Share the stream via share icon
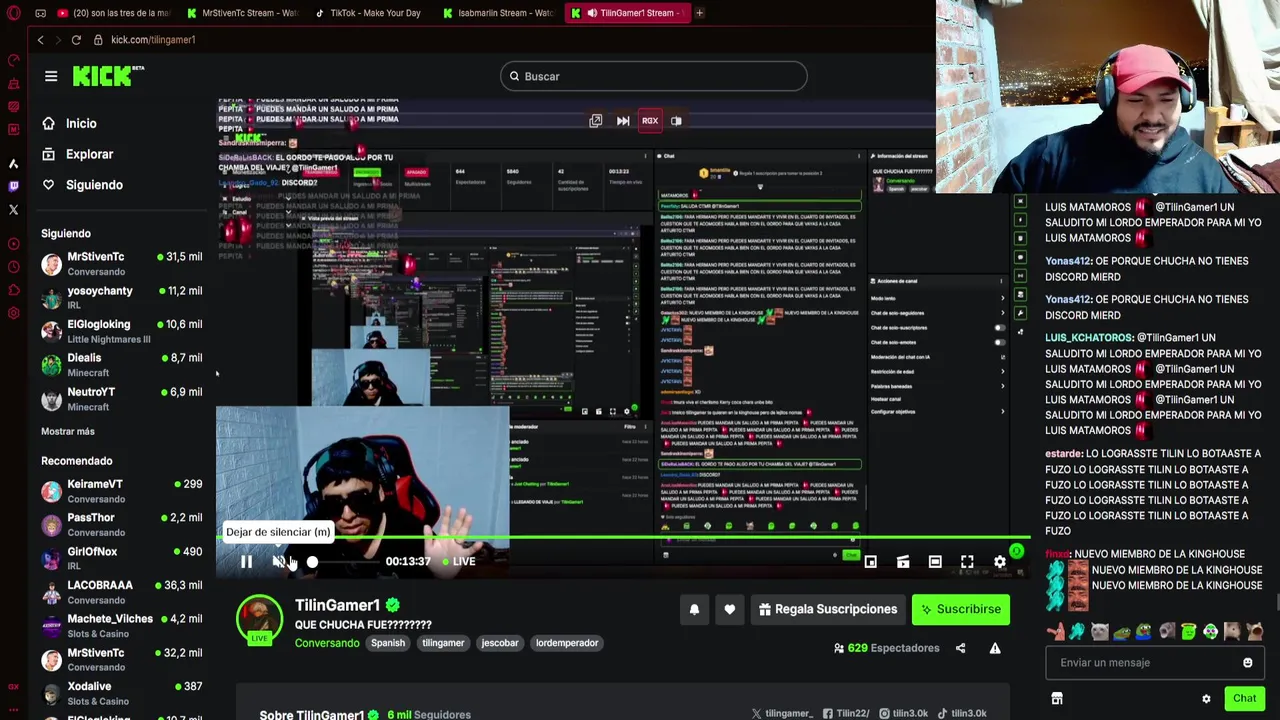 [960, 648]
